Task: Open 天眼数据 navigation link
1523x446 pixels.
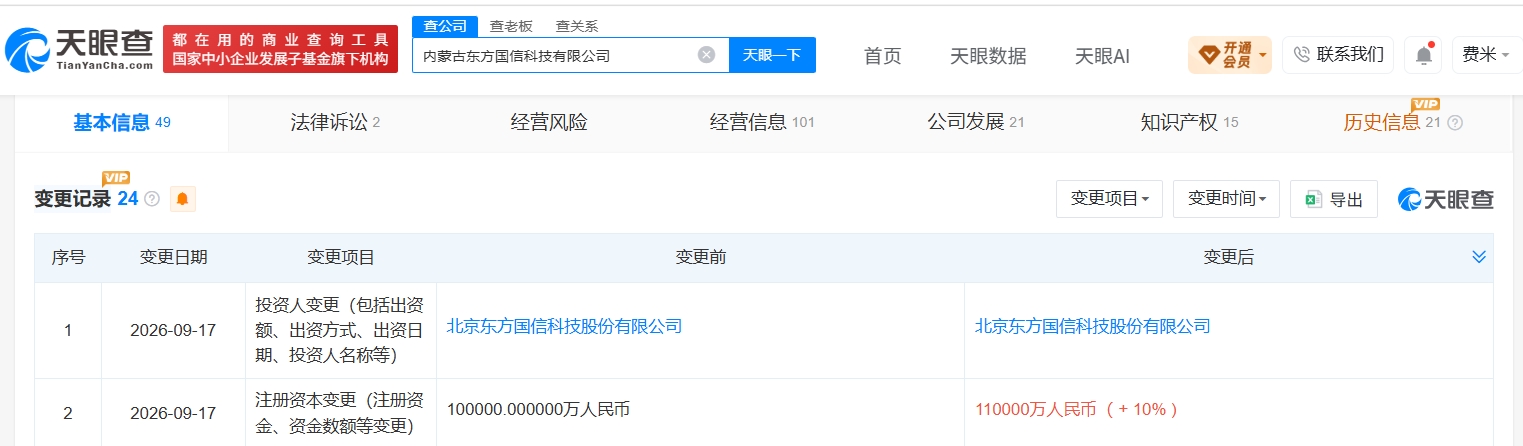Action: point(988,56)
